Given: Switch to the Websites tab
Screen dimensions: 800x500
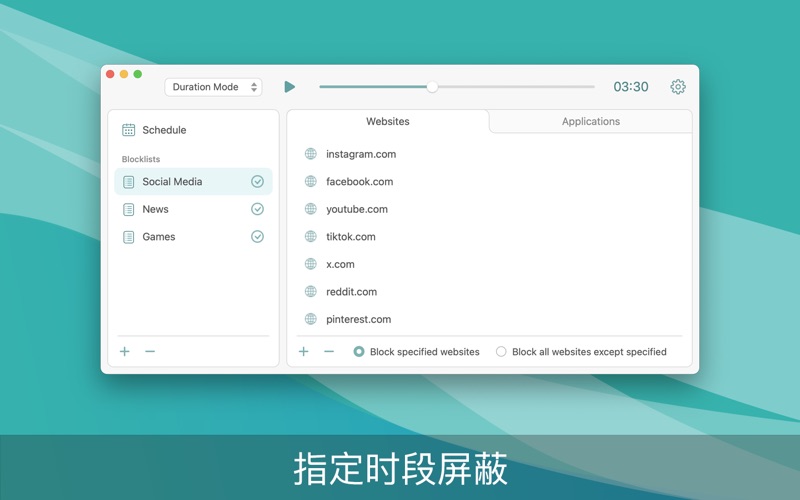Looking at the screenshot, I should coord(388,121).
